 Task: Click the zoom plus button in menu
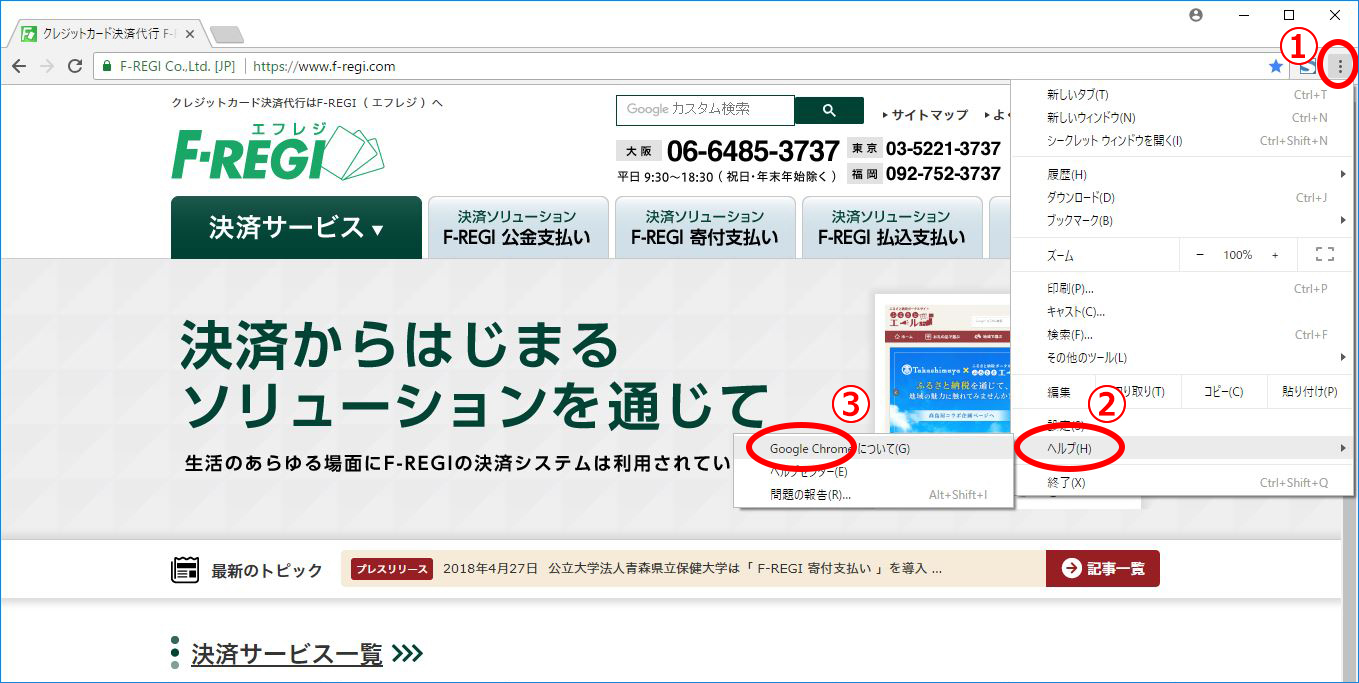pyautogui.click(x=1275, y=255)
